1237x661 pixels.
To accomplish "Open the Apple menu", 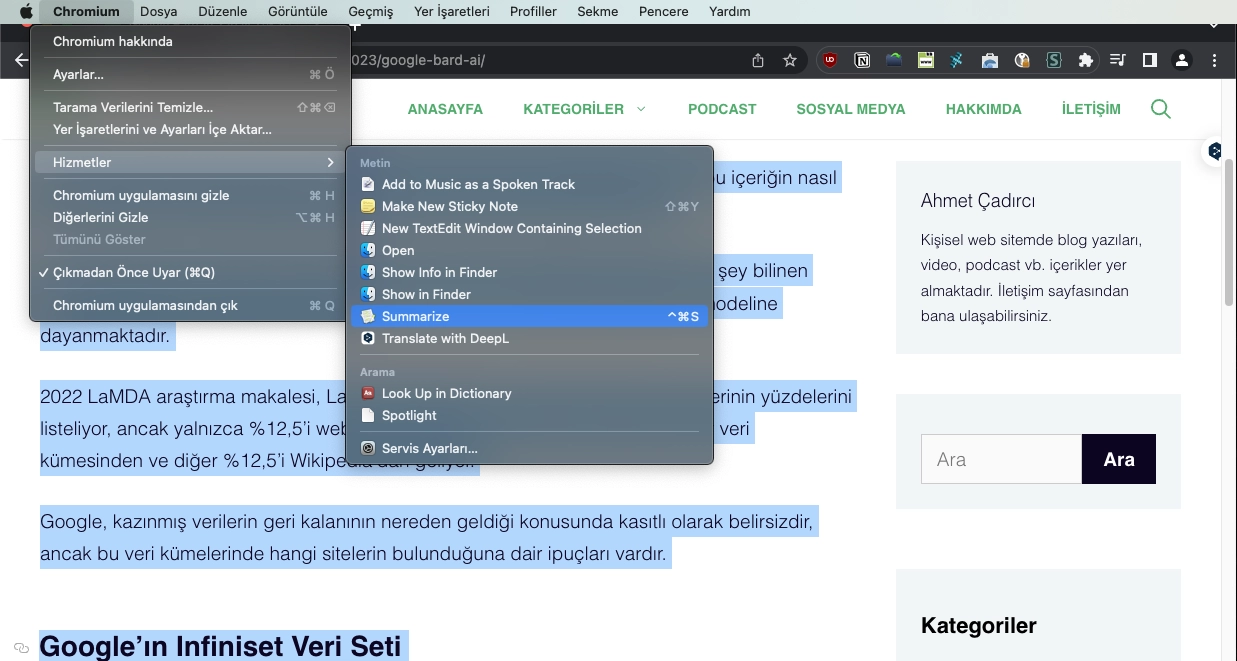I will click(26, 12).
